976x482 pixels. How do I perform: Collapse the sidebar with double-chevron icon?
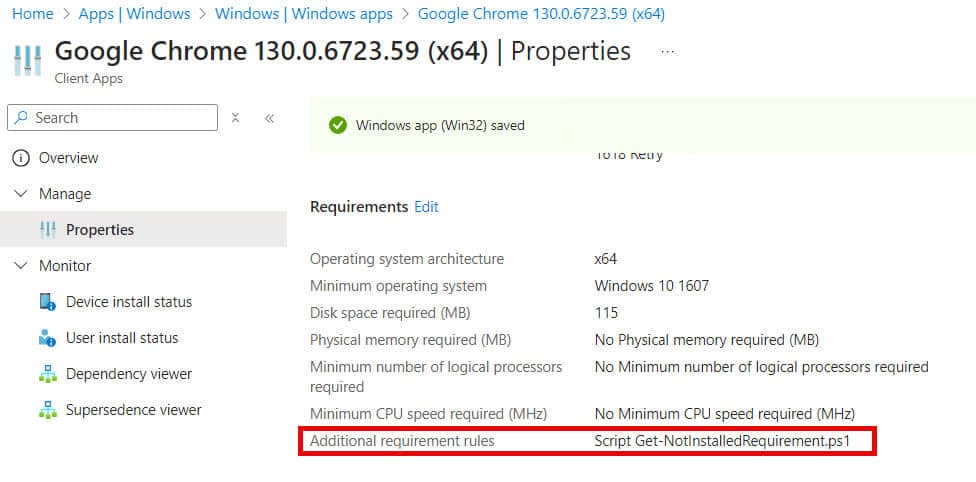[270, 118]
